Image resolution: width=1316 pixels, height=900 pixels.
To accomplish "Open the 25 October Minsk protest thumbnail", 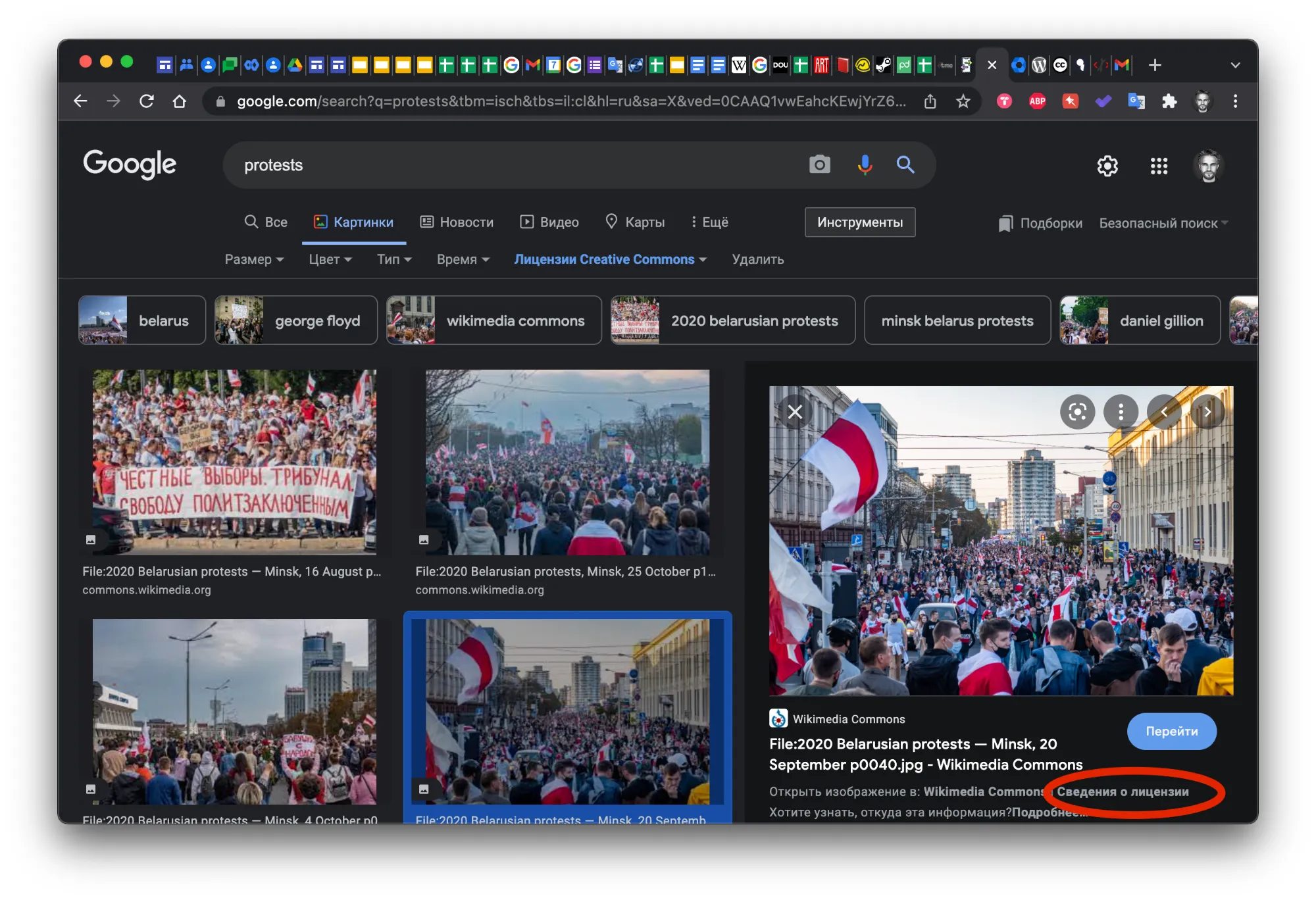I will tap(567, 462).
